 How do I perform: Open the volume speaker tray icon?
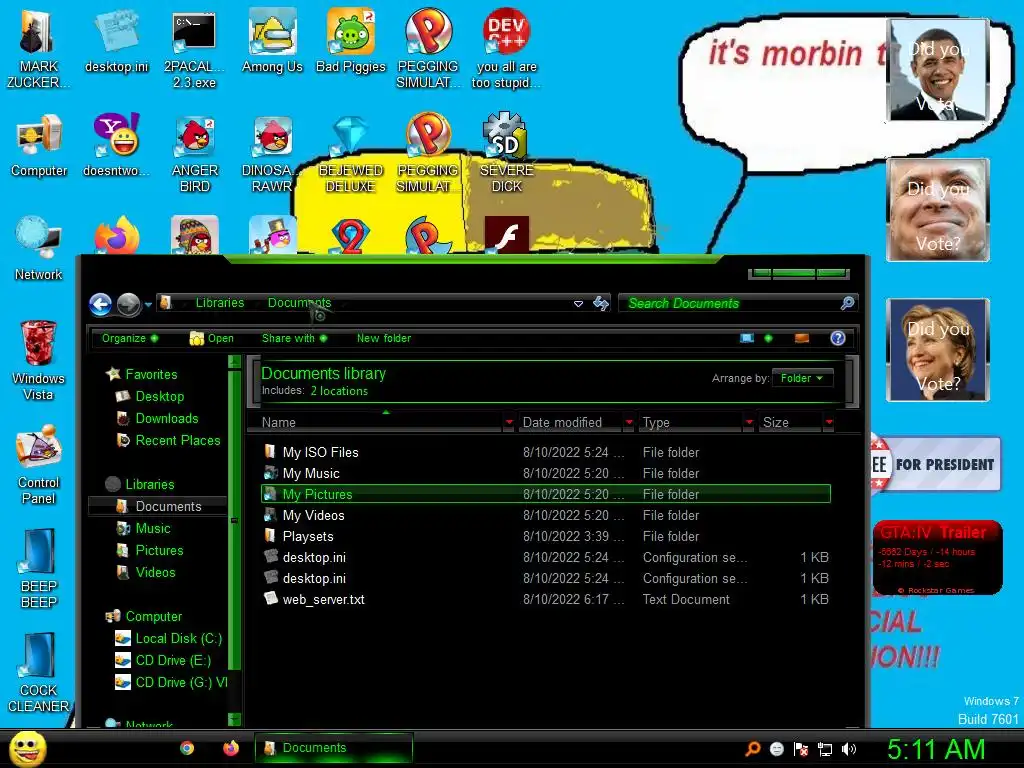(848, 750)
